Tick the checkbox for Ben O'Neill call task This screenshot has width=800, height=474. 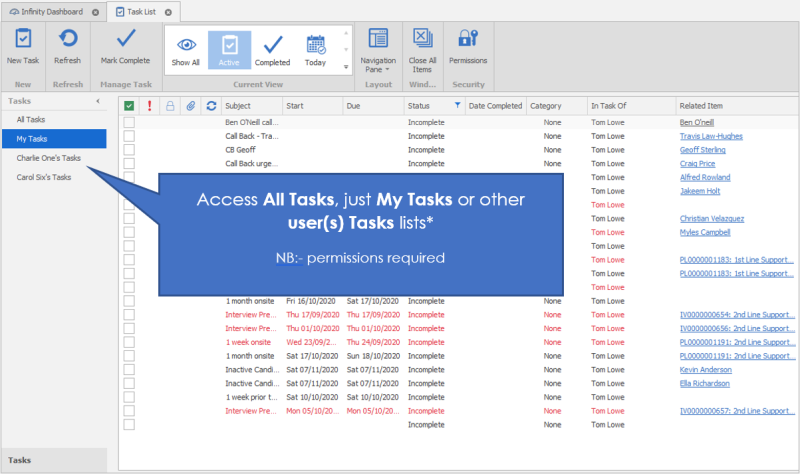pyautogui.click(x=129, y=122)
